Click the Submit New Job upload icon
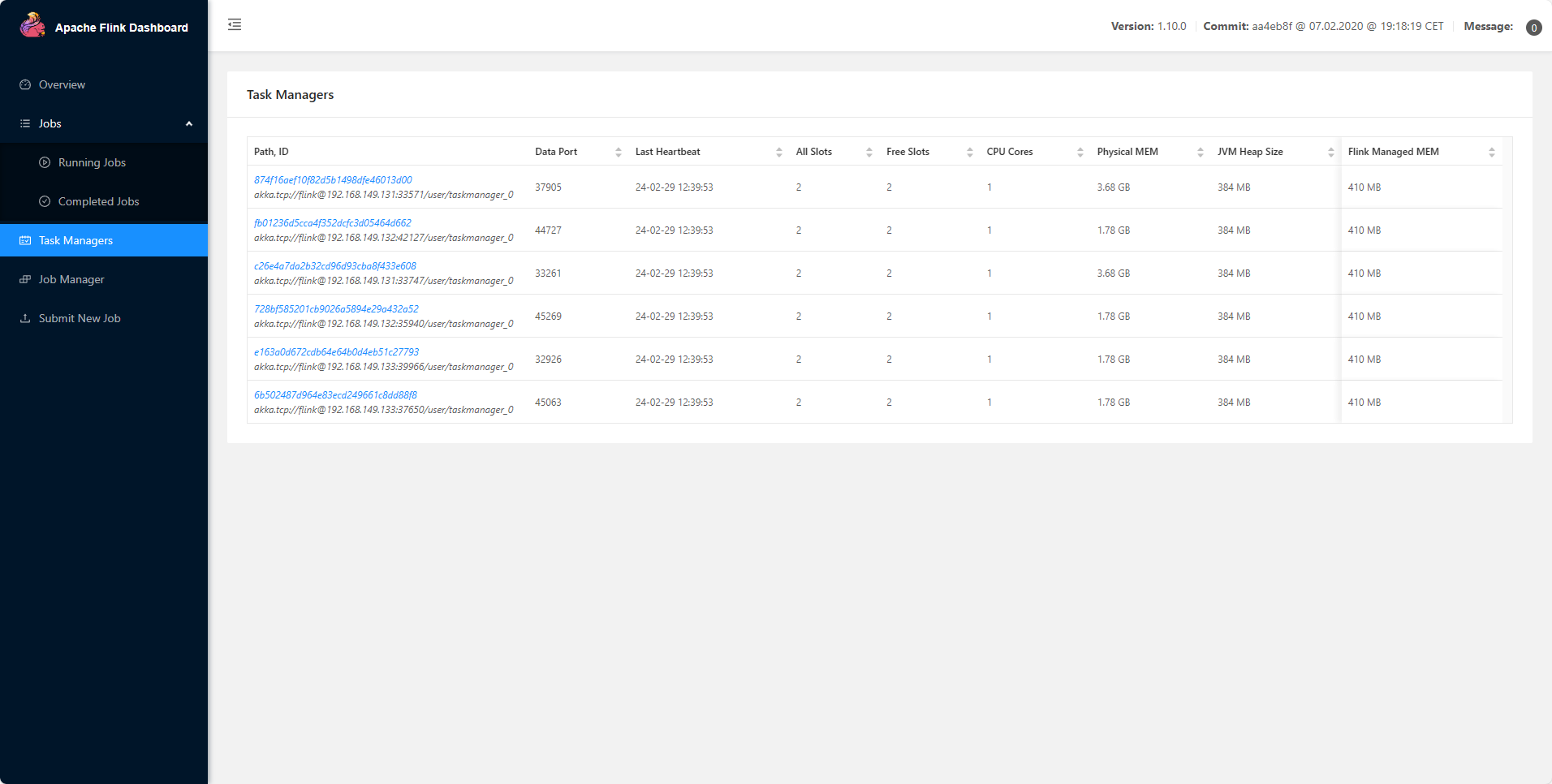Image resolution: width=1552 pixels, height=784 pixels. (25, 318)
